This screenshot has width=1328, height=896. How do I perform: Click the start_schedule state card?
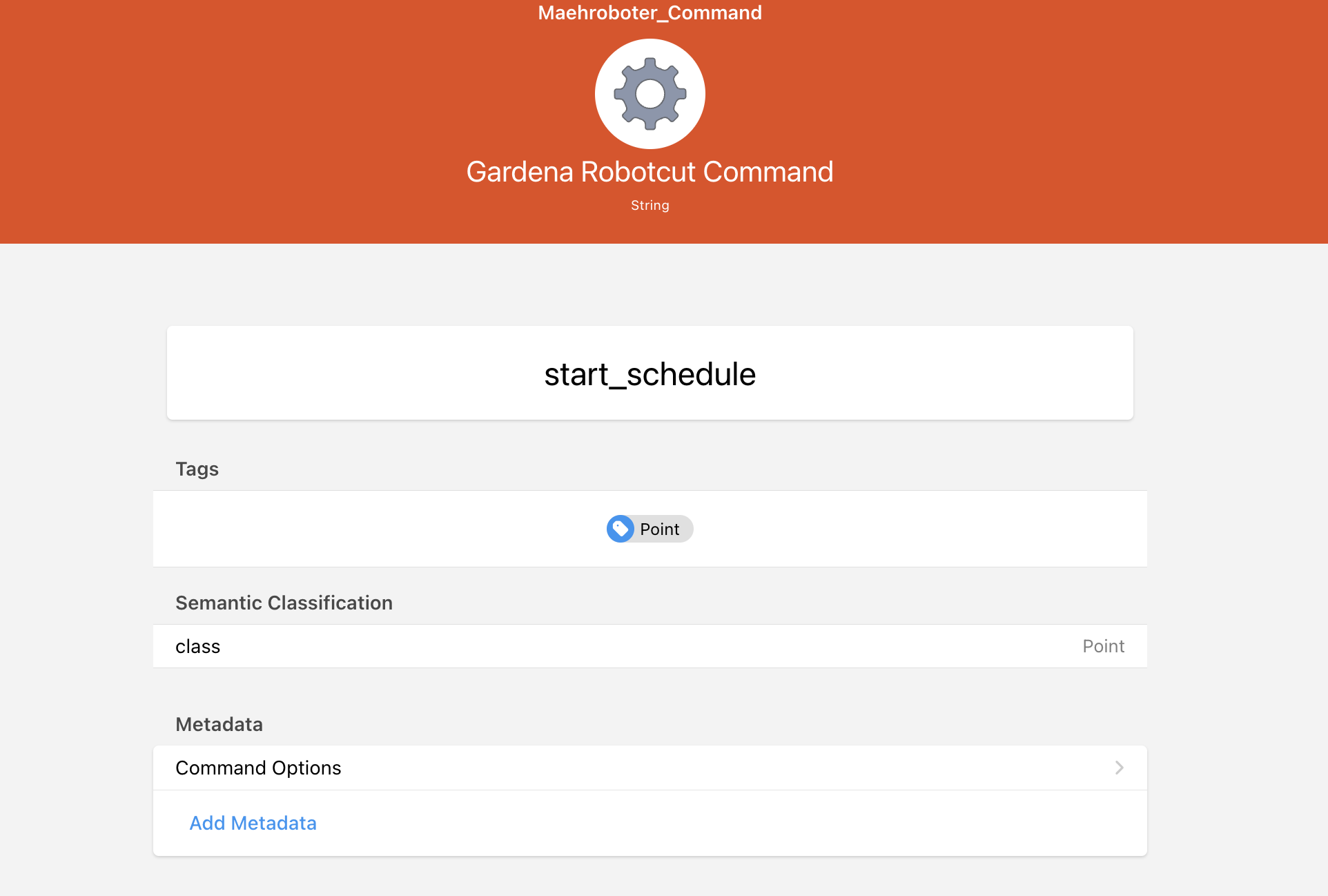pyautogui.click(x=650, y=373)
